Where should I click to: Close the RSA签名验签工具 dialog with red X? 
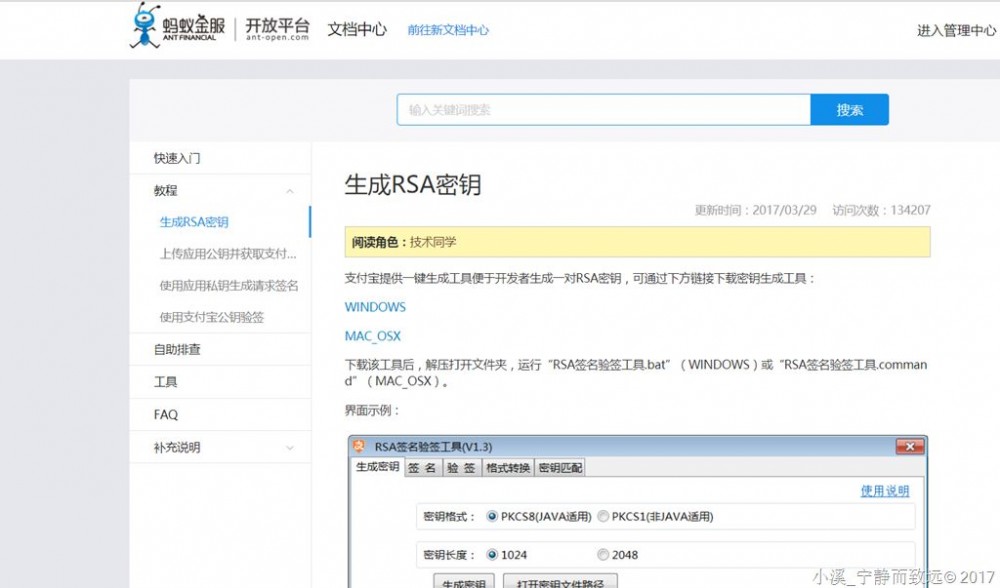908,446
